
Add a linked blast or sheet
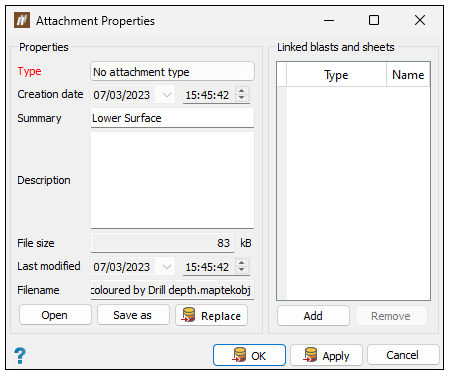tap(313, 316)
